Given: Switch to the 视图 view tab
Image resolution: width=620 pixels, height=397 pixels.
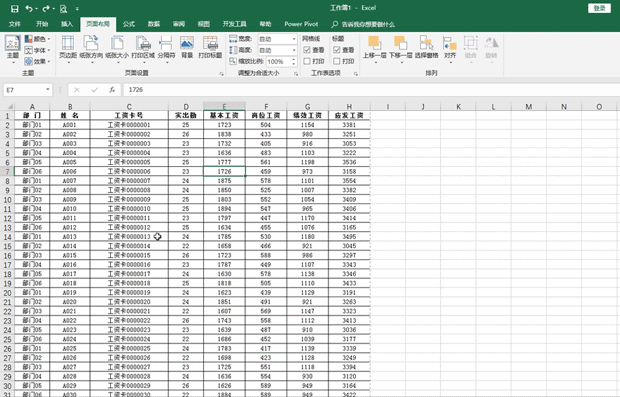Looking at the screenshot, I should click(x=204, y=24).
